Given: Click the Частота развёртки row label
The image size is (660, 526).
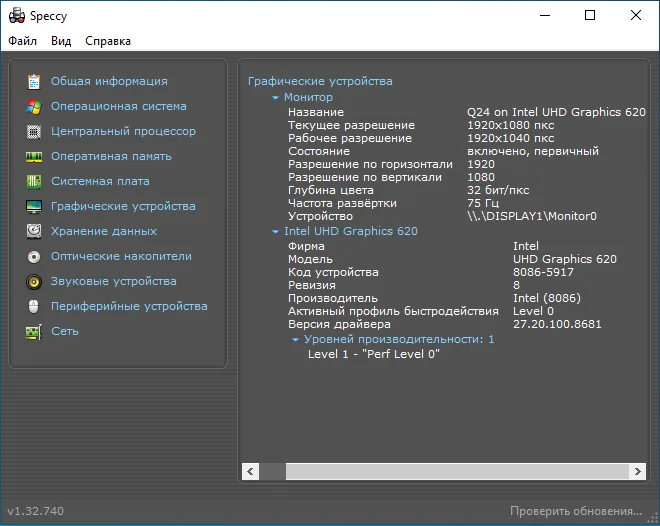Looking at the screenshot, I should point(342,203).
